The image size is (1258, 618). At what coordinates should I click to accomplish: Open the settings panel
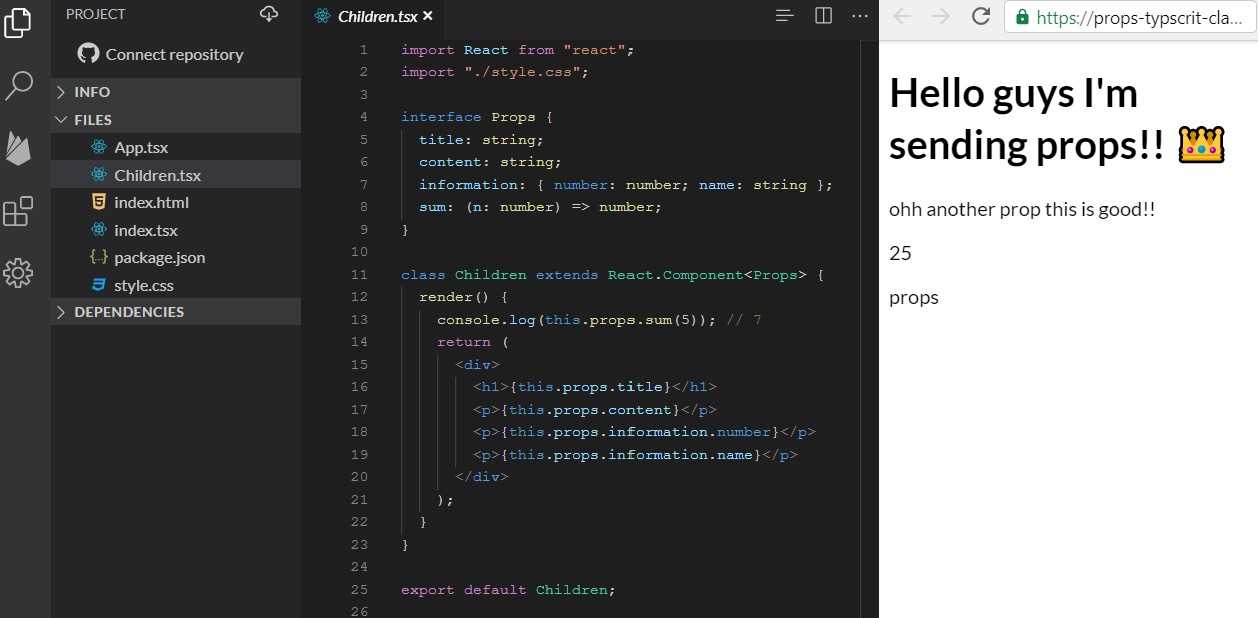click(19, 272)
